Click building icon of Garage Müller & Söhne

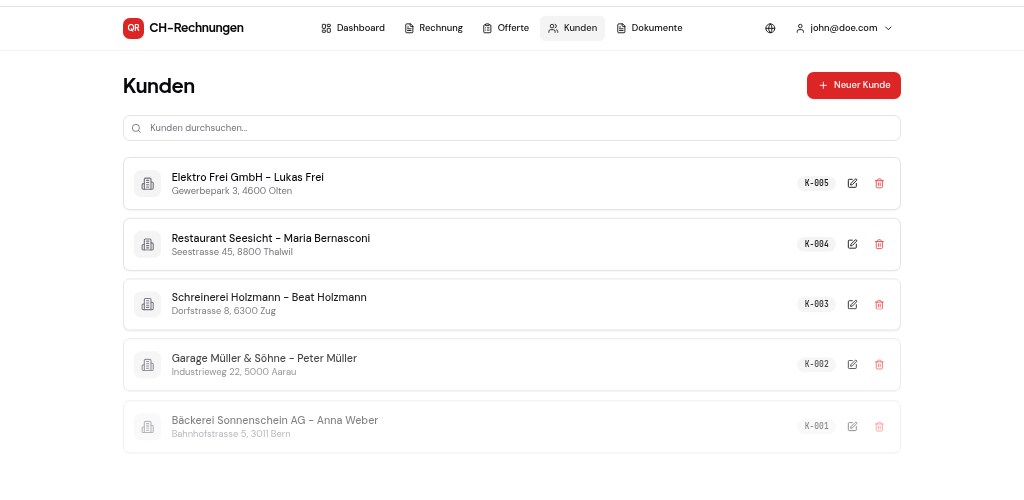pyautogui.click(x=148, y=364)
